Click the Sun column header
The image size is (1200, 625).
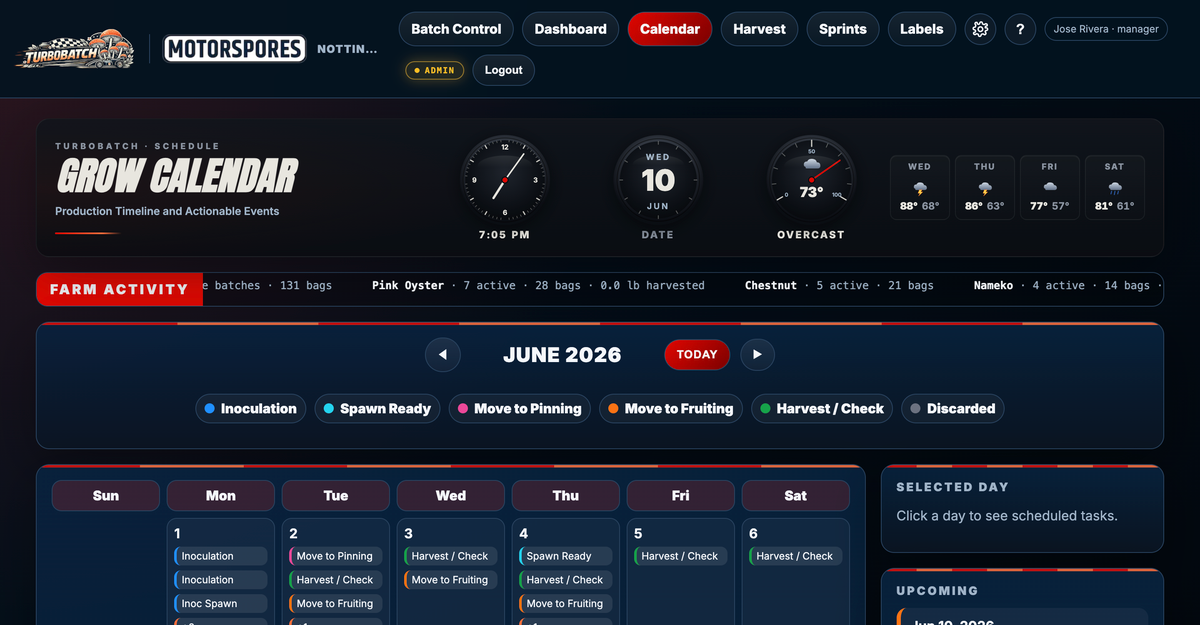click(106, 495)
